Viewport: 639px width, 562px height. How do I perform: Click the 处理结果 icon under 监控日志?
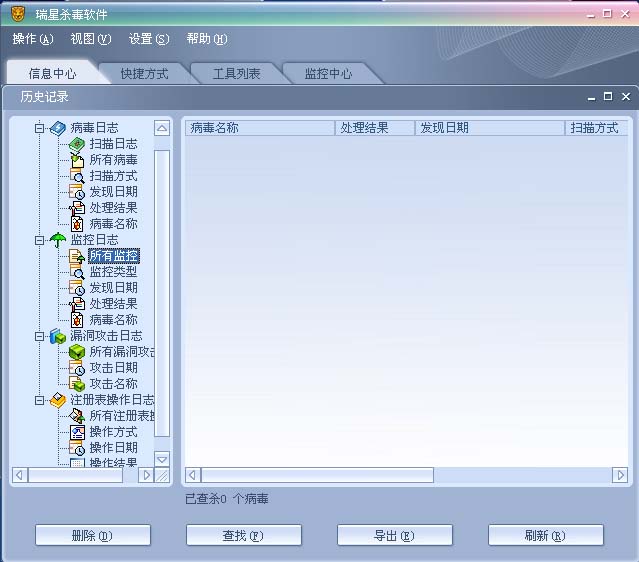tap(77, 304)
